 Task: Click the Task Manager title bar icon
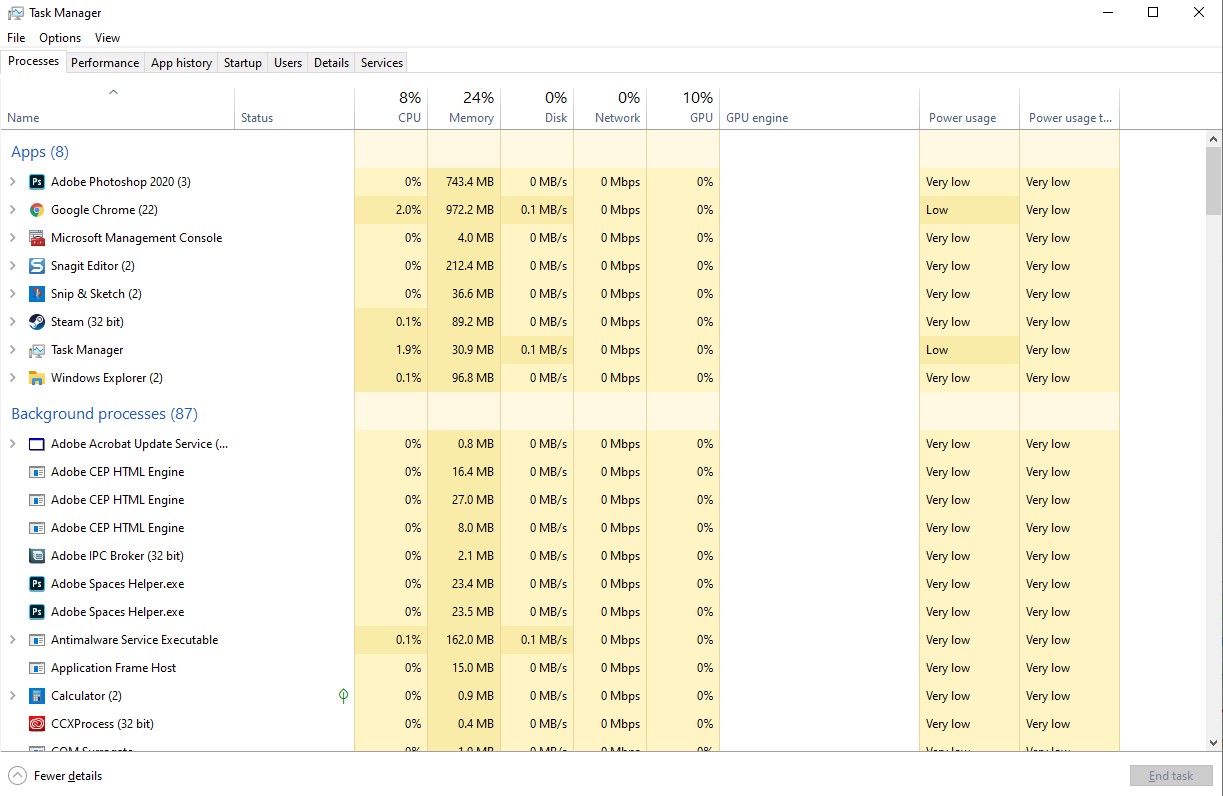(x=15, y=13)
